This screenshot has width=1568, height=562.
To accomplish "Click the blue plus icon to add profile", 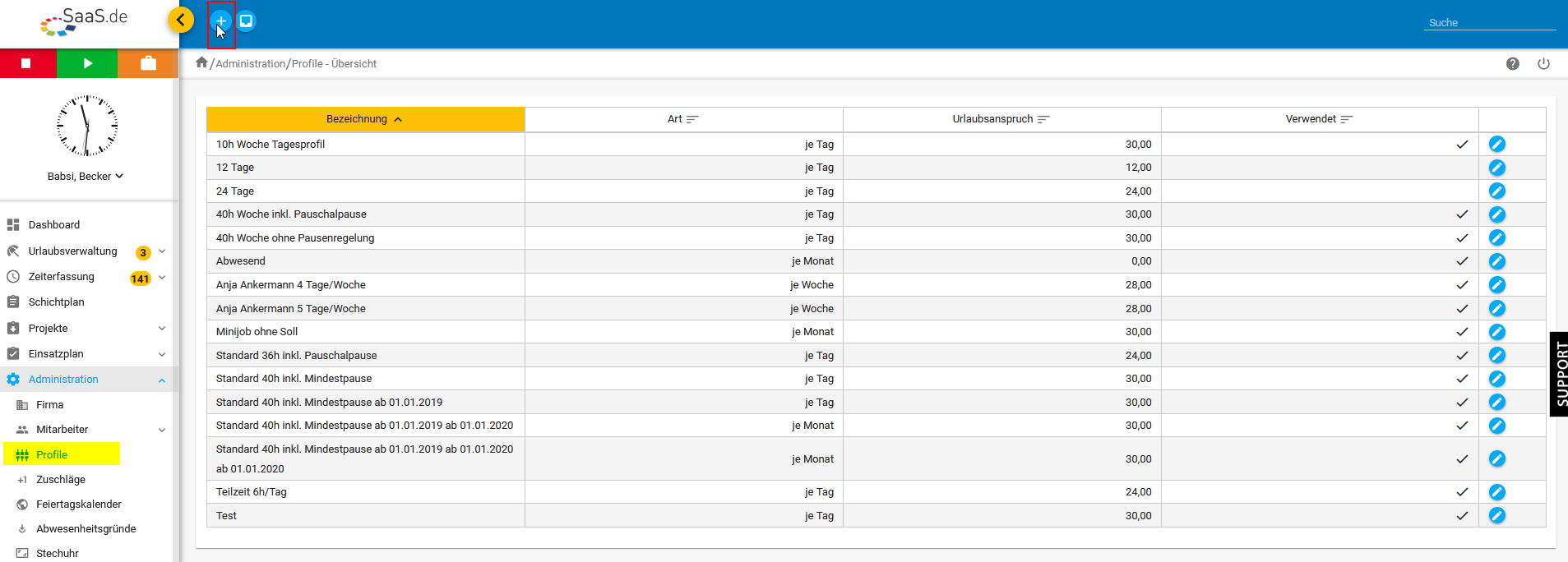I will 220,21.
